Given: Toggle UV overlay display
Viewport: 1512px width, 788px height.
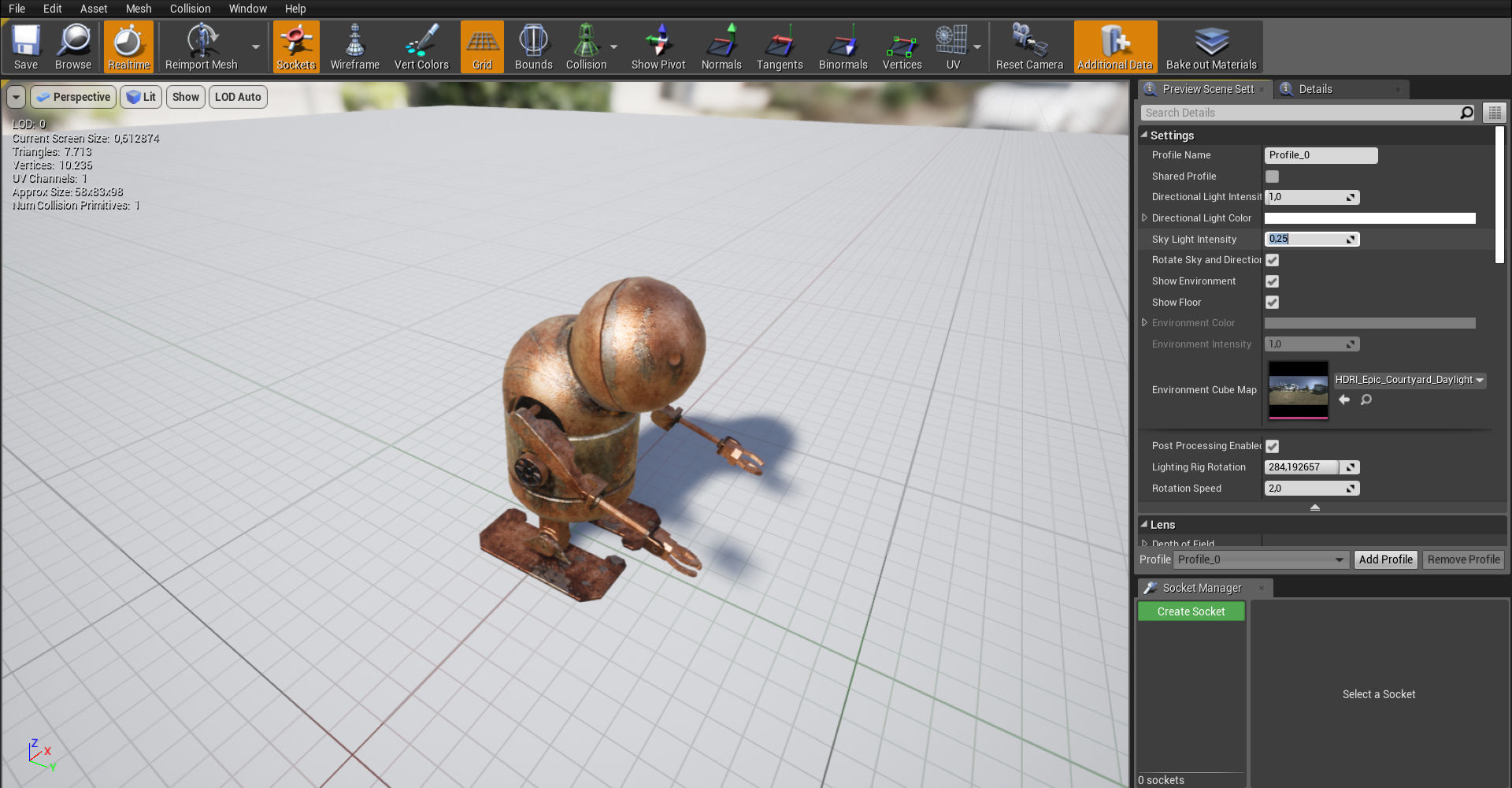Looking at the screenshot, I should tap(953, 47).
